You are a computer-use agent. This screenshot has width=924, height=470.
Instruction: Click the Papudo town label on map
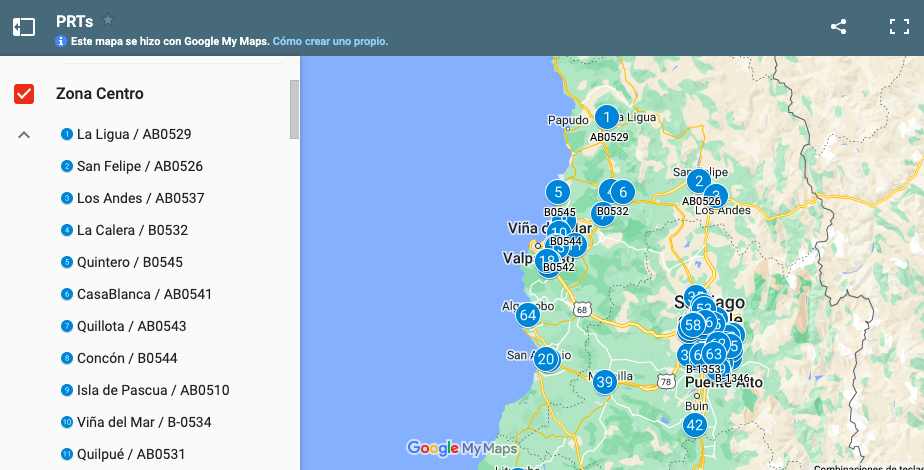pyautogui.click(x=568, y=120)
